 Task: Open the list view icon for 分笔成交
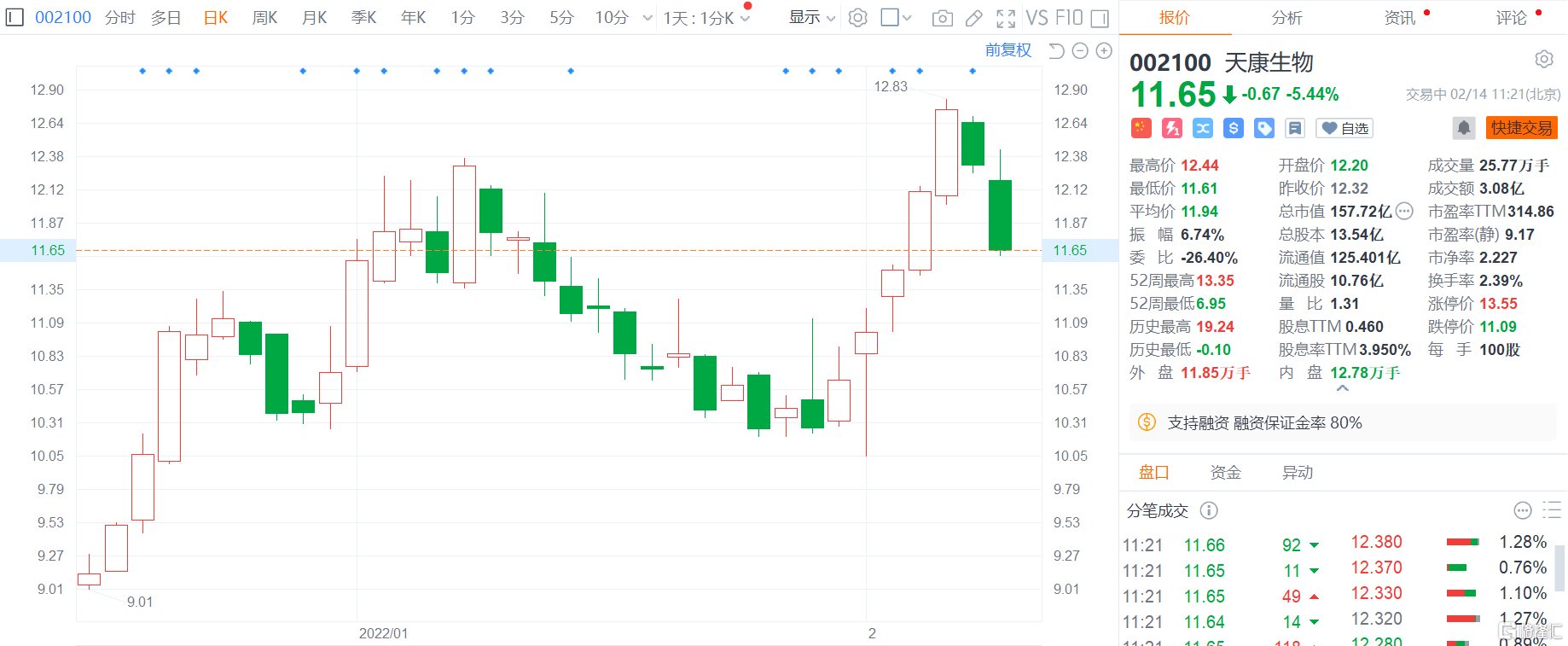click(x=1552, y=510)
